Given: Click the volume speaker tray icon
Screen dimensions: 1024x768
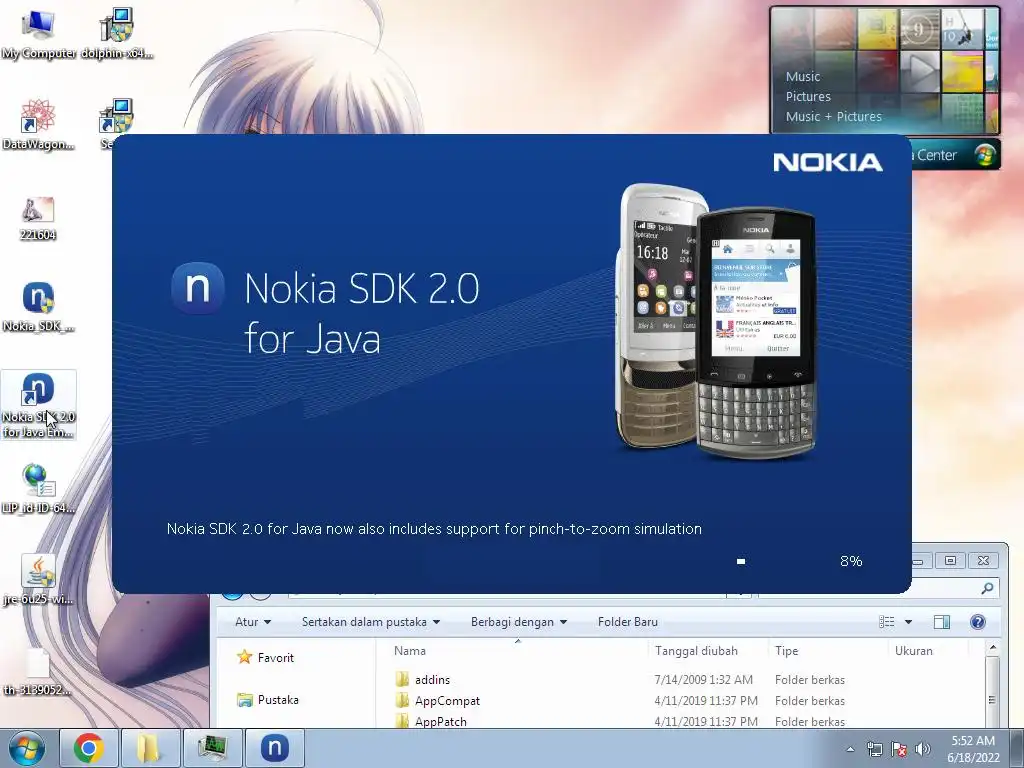Looking at the screenshot, I should coord(923,749).
